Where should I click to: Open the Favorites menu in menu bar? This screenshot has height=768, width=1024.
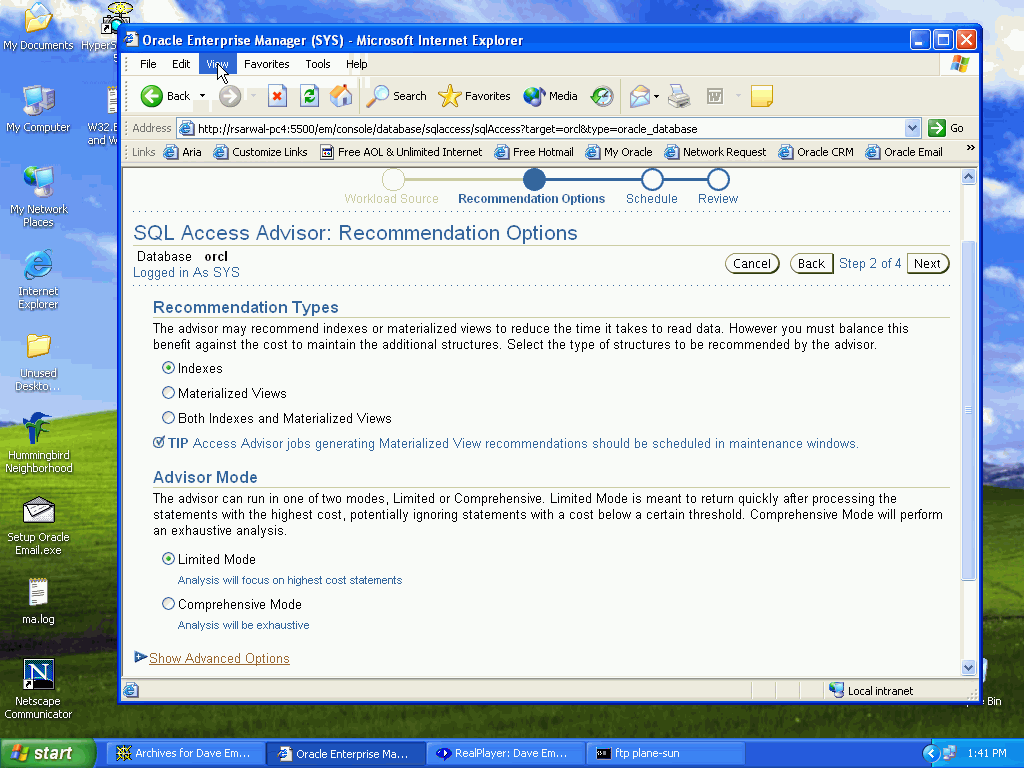(x=267, y=64)
